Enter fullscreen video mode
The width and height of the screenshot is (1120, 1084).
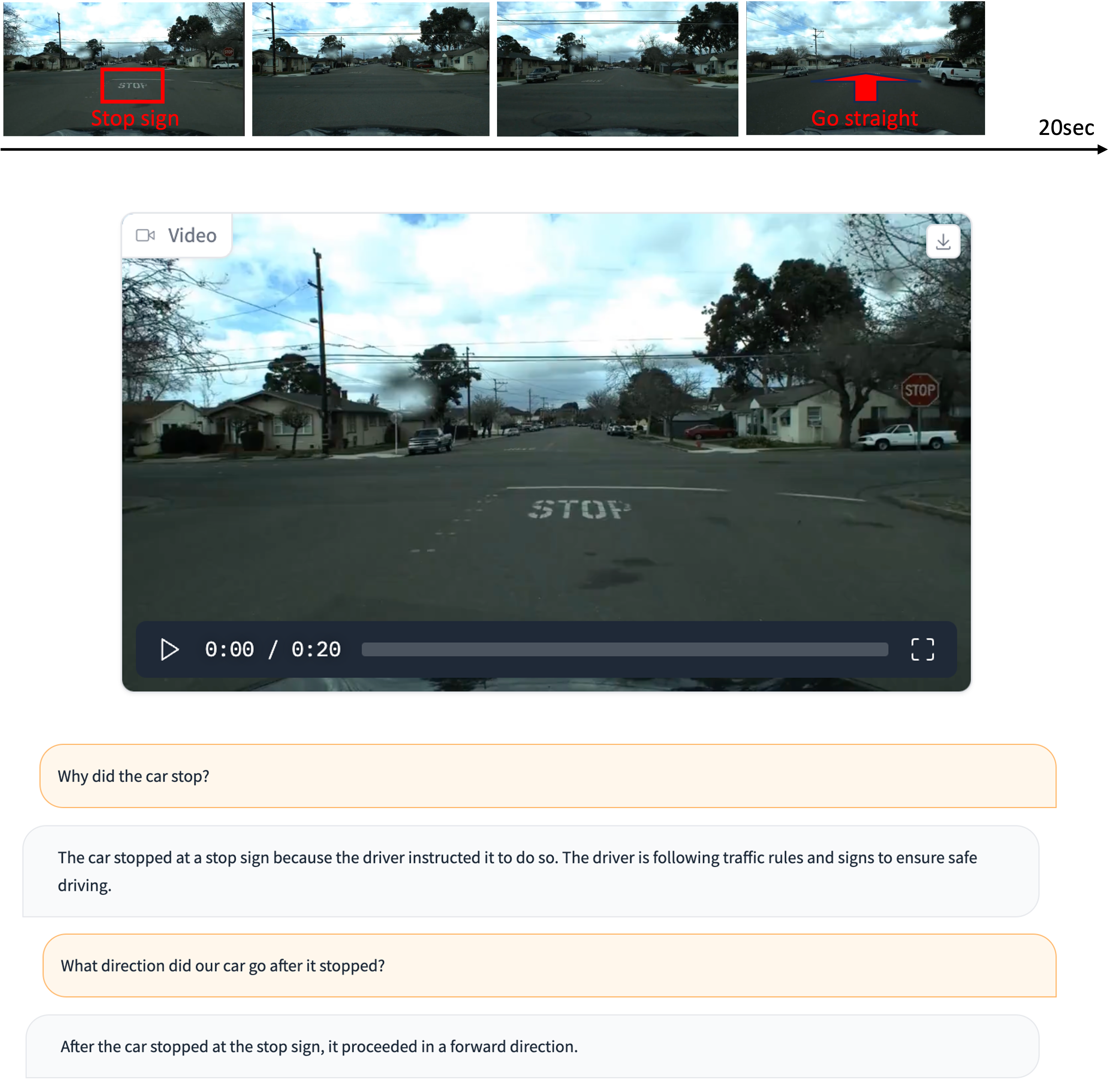pos(923,650)
